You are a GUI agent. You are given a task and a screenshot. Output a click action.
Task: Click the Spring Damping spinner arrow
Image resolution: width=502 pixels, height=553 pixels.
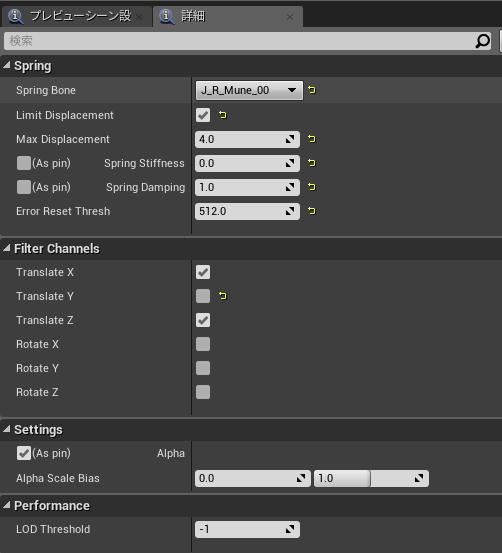point(290,187)
